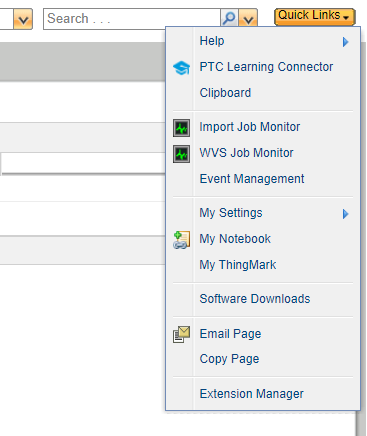Click the Import Job Monitor icon
The height and width of the screenshot is (436, 367).
[x=181, y=128]
